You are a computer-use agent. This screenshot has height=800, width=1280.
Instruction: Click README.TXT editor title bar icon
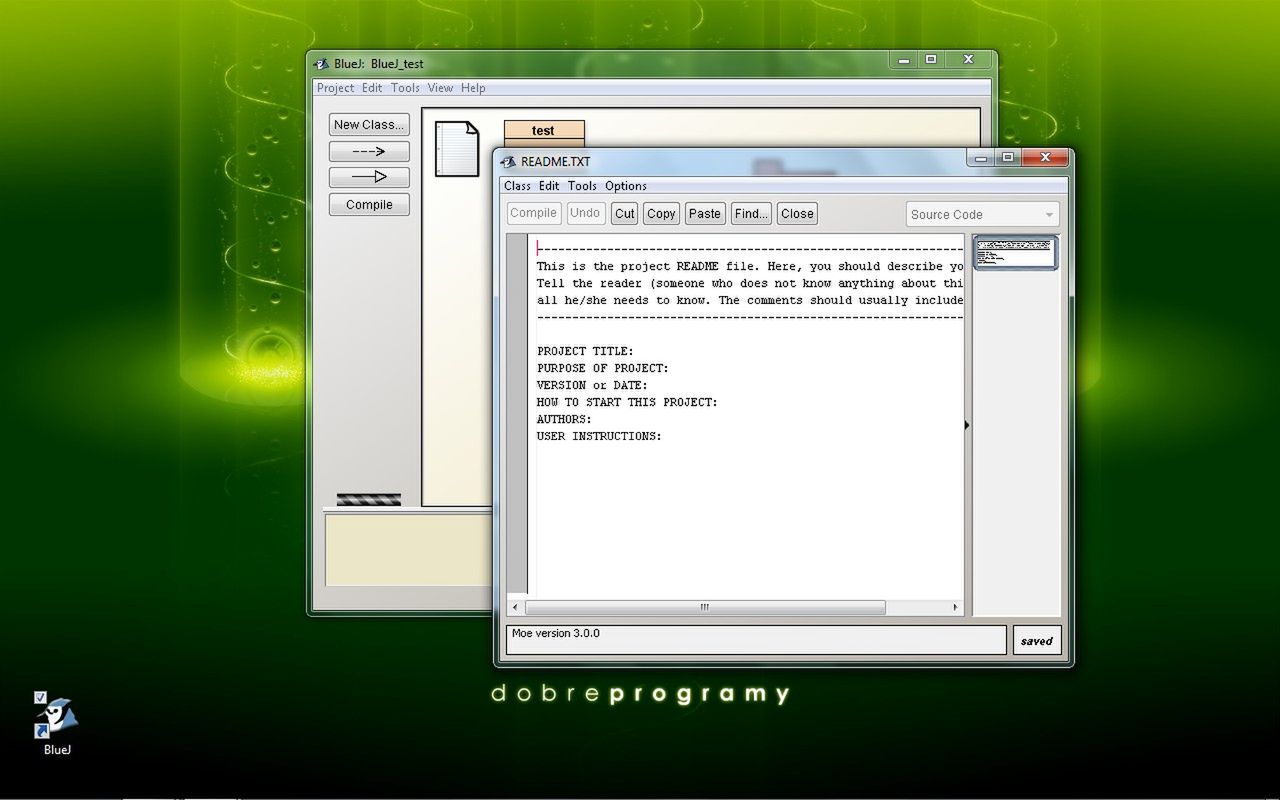509,161
